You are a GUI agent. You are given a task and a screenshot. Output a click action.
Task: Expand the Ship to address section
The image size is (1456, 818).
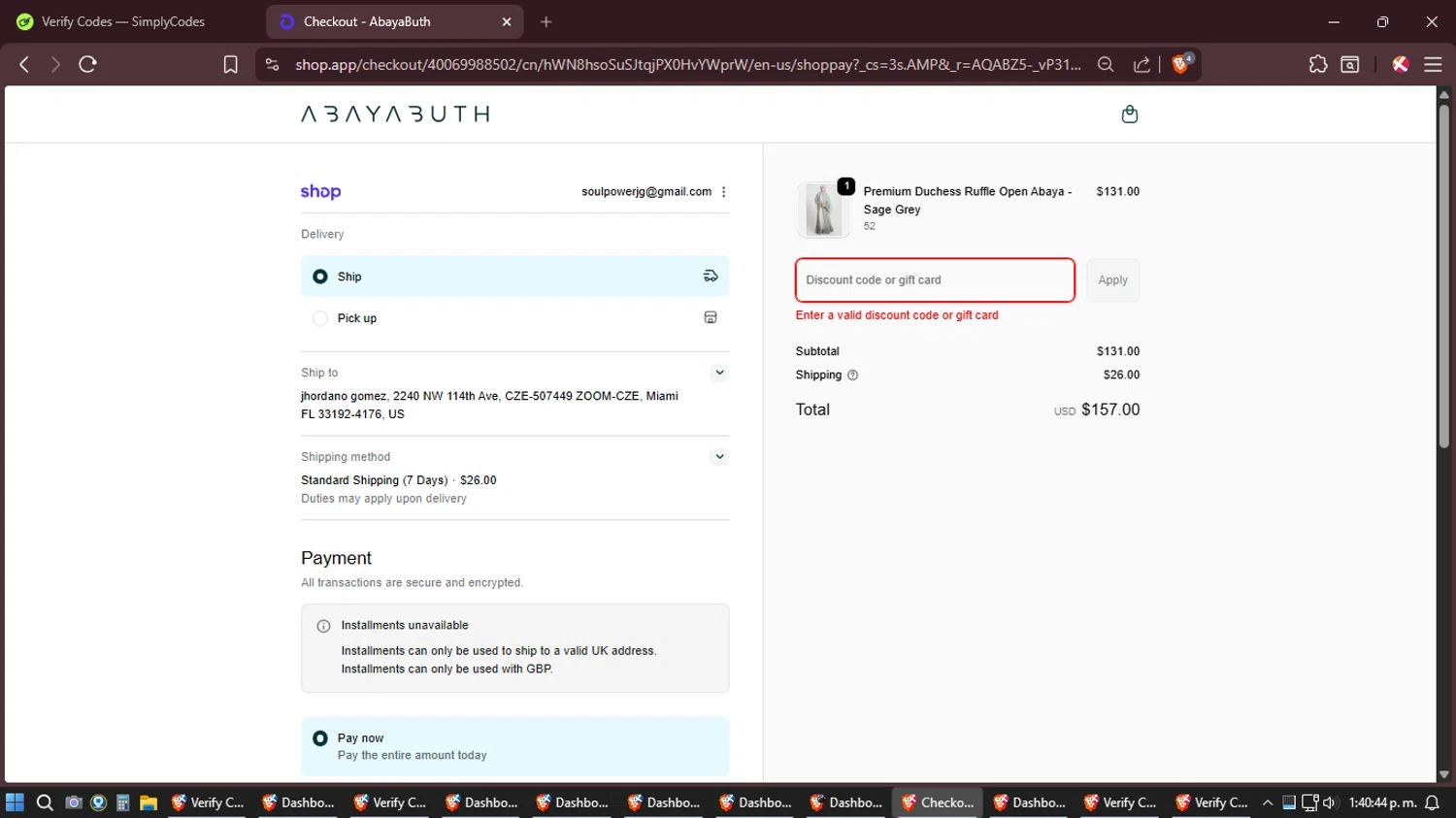click(719, 373)
